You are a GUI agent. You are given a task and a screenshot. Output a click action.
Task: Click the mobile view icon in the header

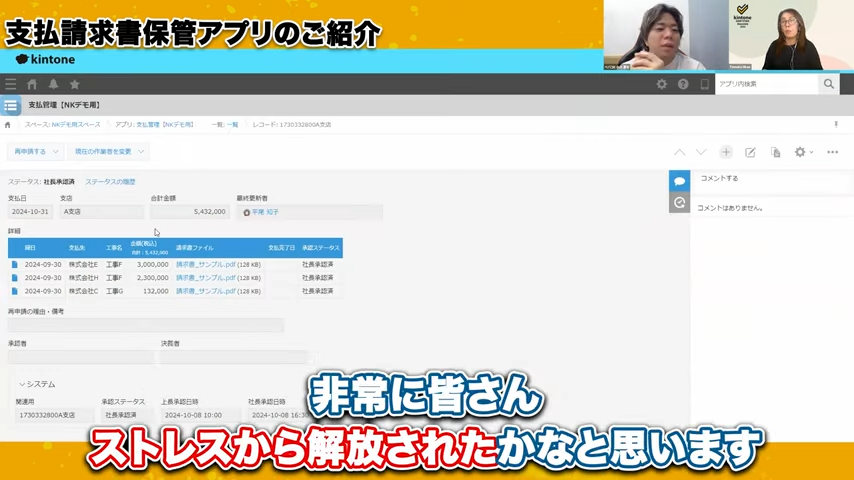(x=704, y=84)
